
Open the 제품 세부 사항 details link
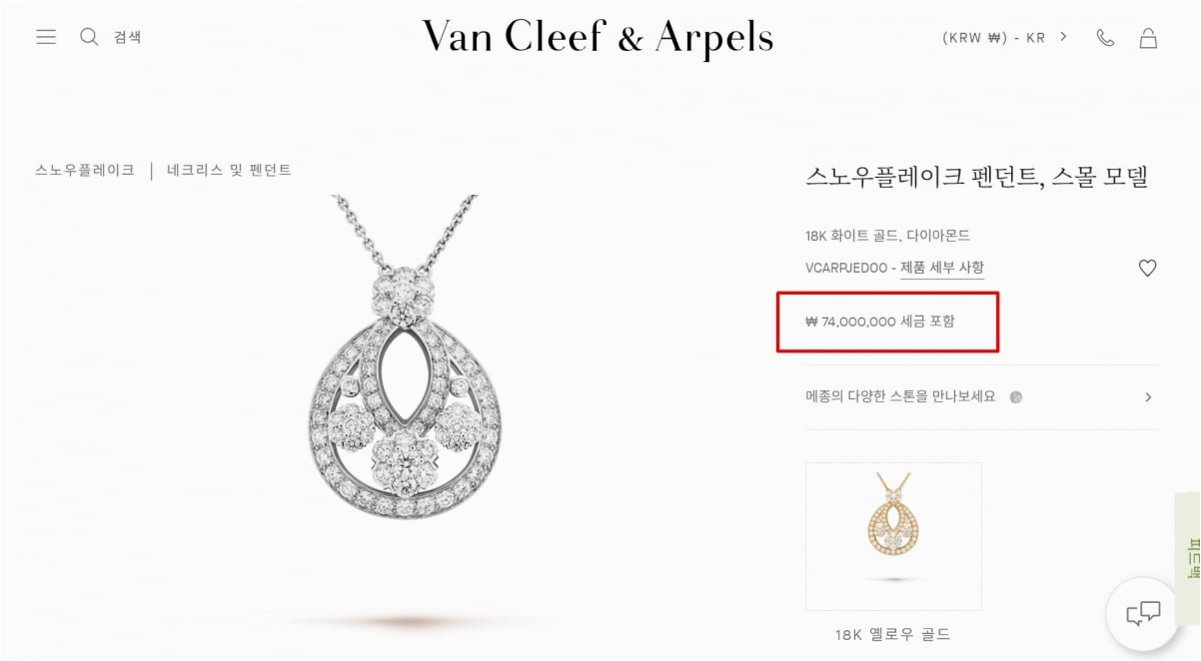pos(942,268)
